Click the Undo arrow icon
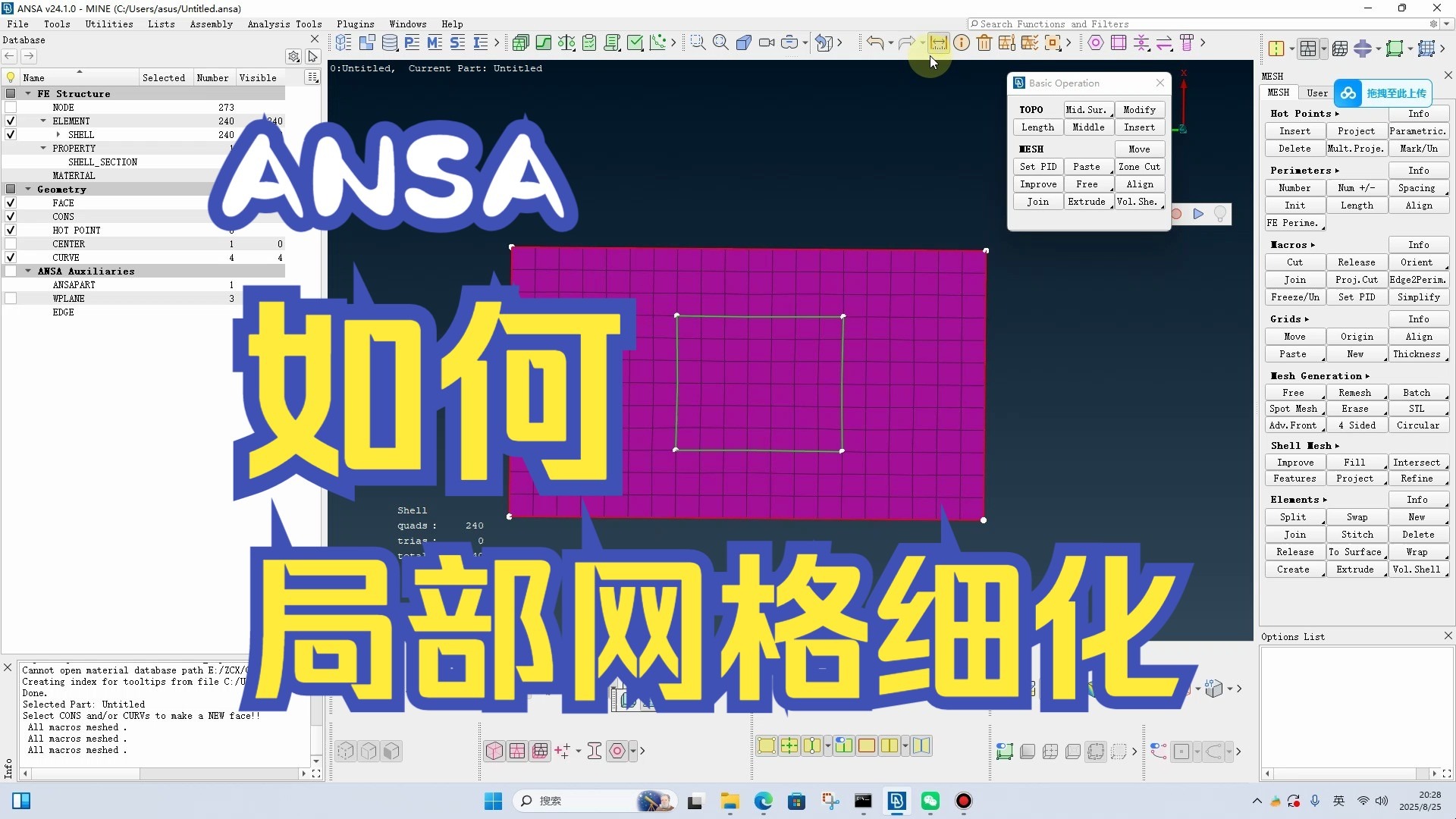This screenshot has height=819, width=1456. 874,43
